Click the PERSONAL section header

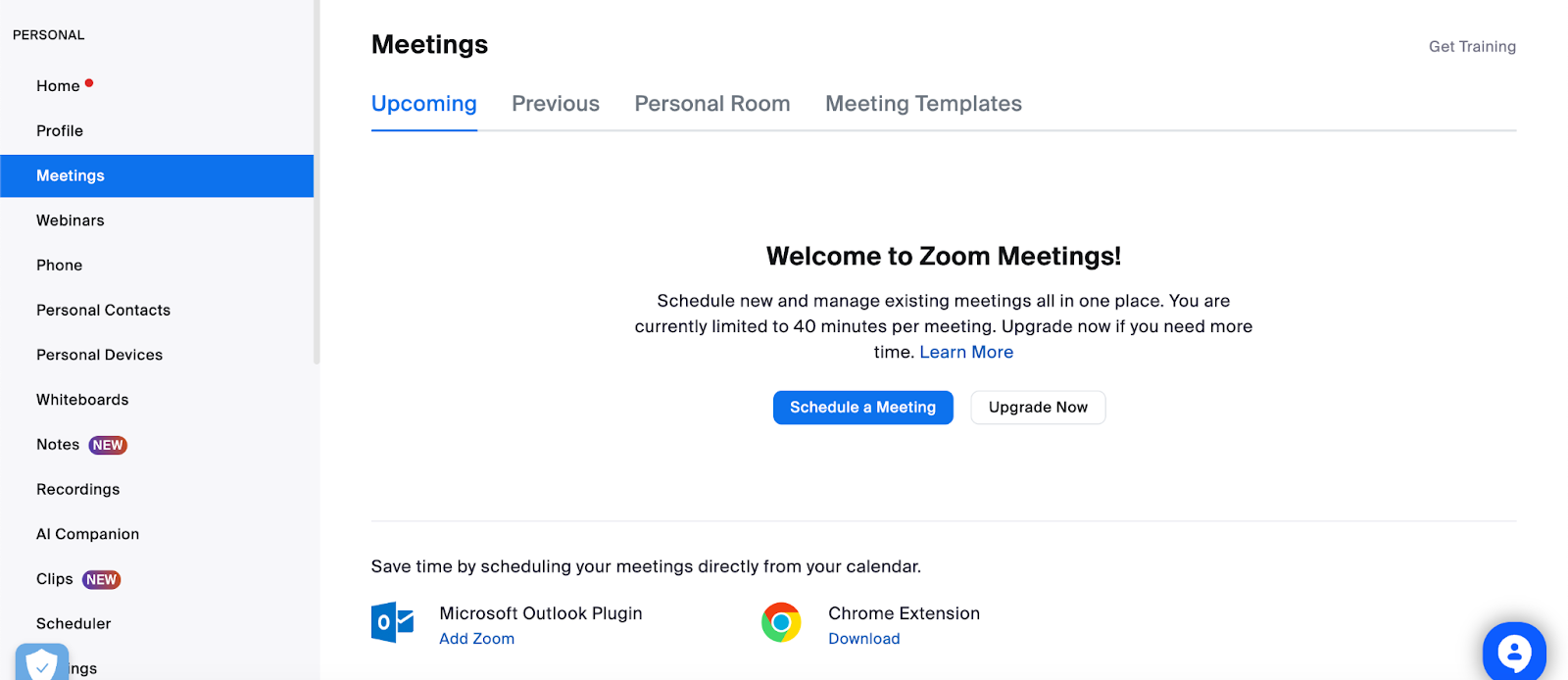point(49,35)
